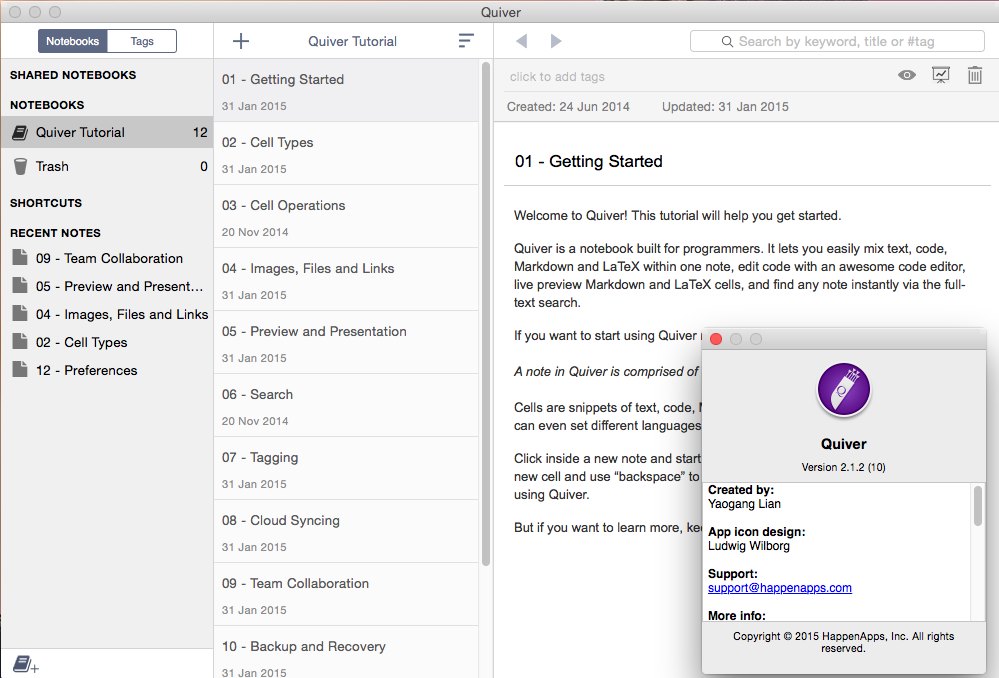The height and width of the screenshot is (678, 999).
Task: Select note 06 - Search
Action: [346, 406]
